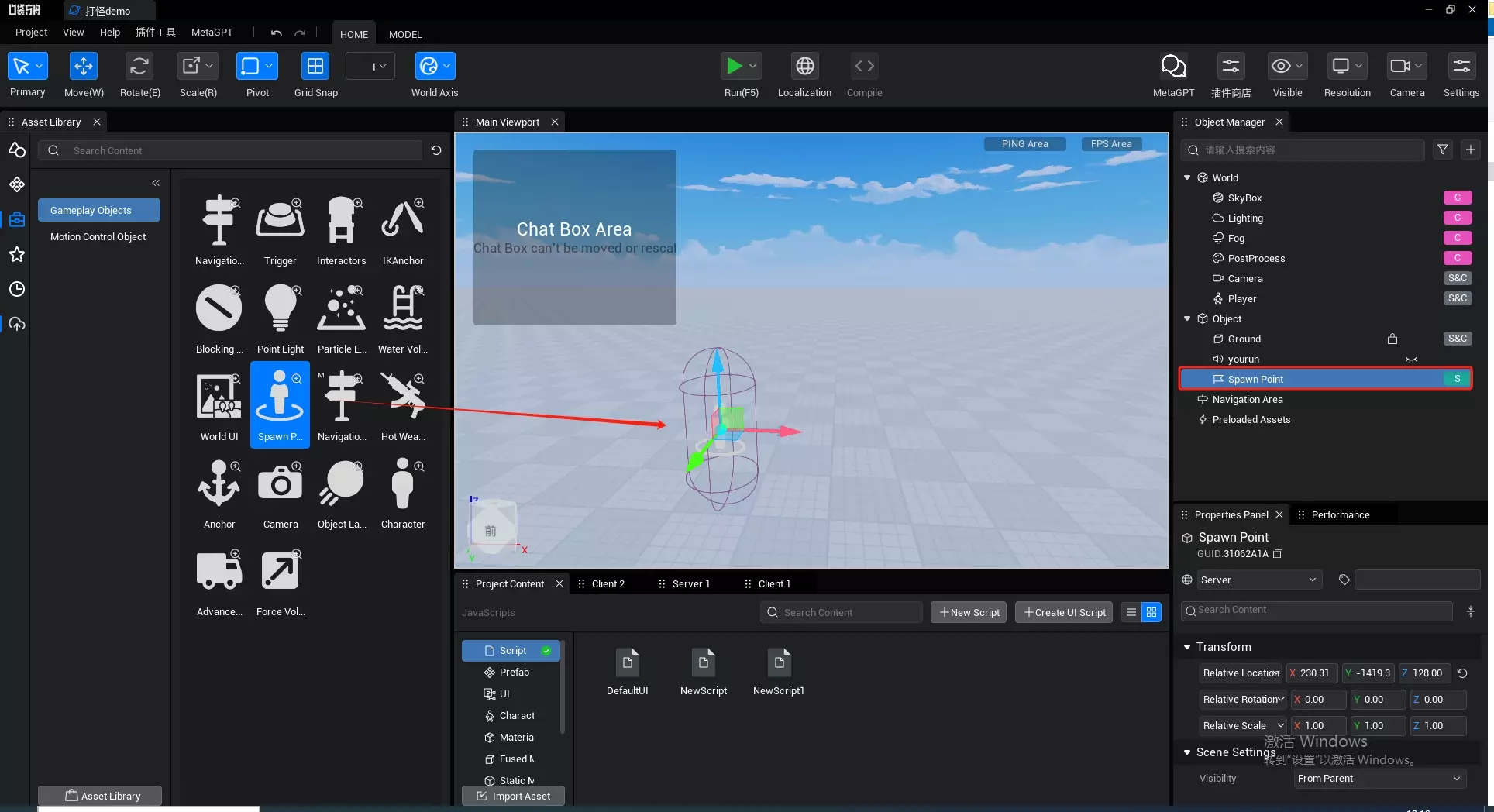This screenshot has height=812, width=1494.
Task: Collapse the Object tree node
Action: click(x=1187, y=318)
